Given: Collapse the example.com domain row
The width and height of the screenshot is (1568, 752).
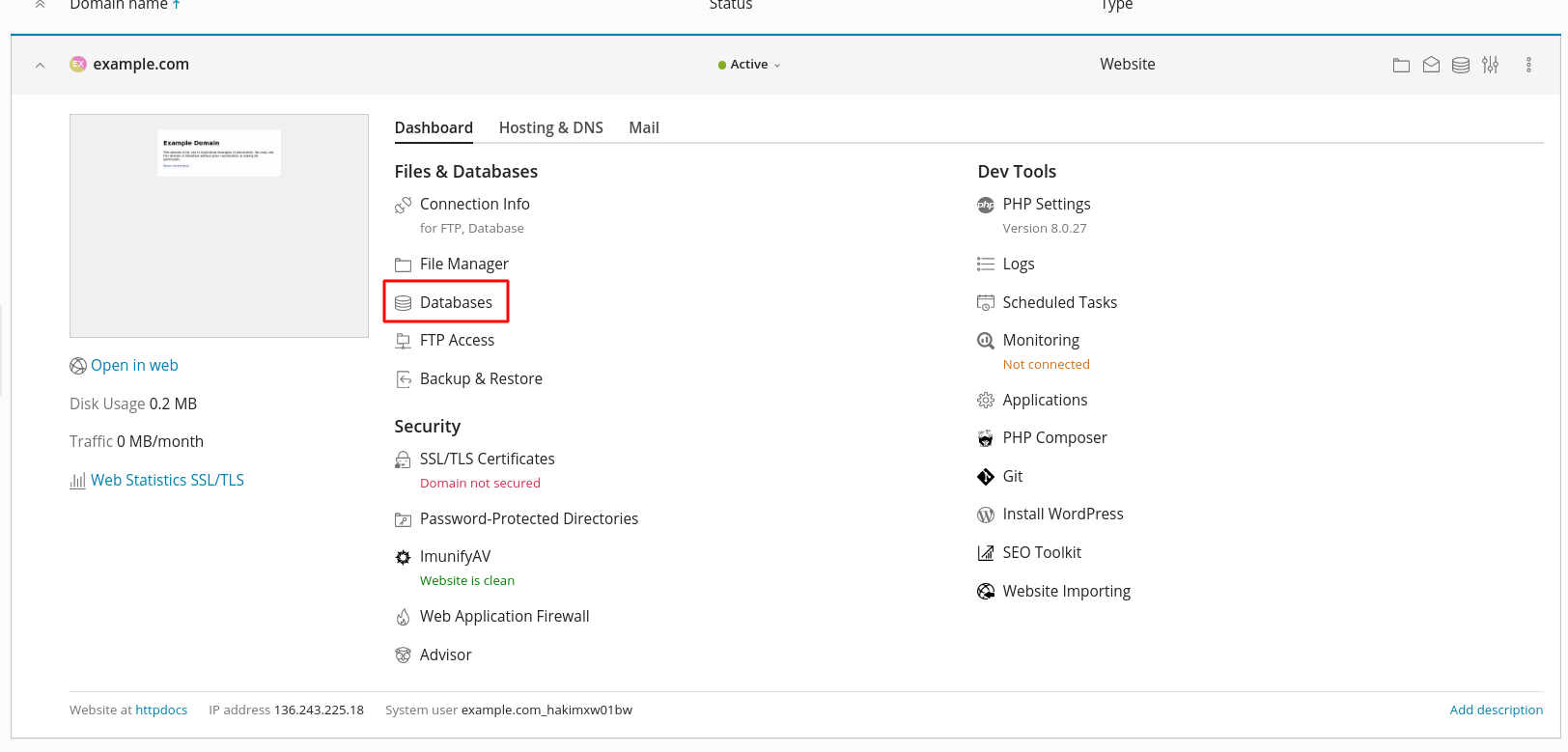Looking at the screenshot, I should point(40,65).
